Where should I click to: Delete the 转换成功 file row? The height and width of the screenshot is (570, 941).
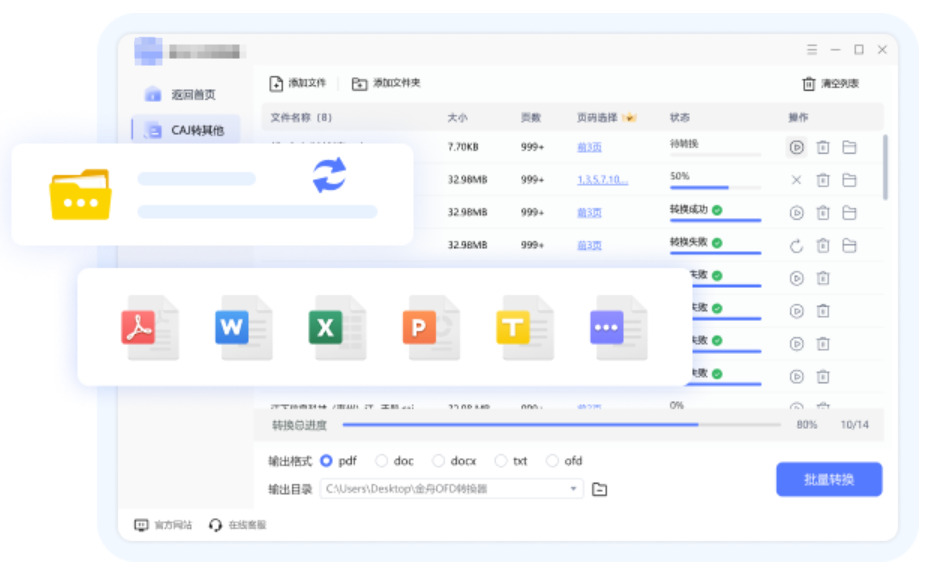(x=823, y=213)
